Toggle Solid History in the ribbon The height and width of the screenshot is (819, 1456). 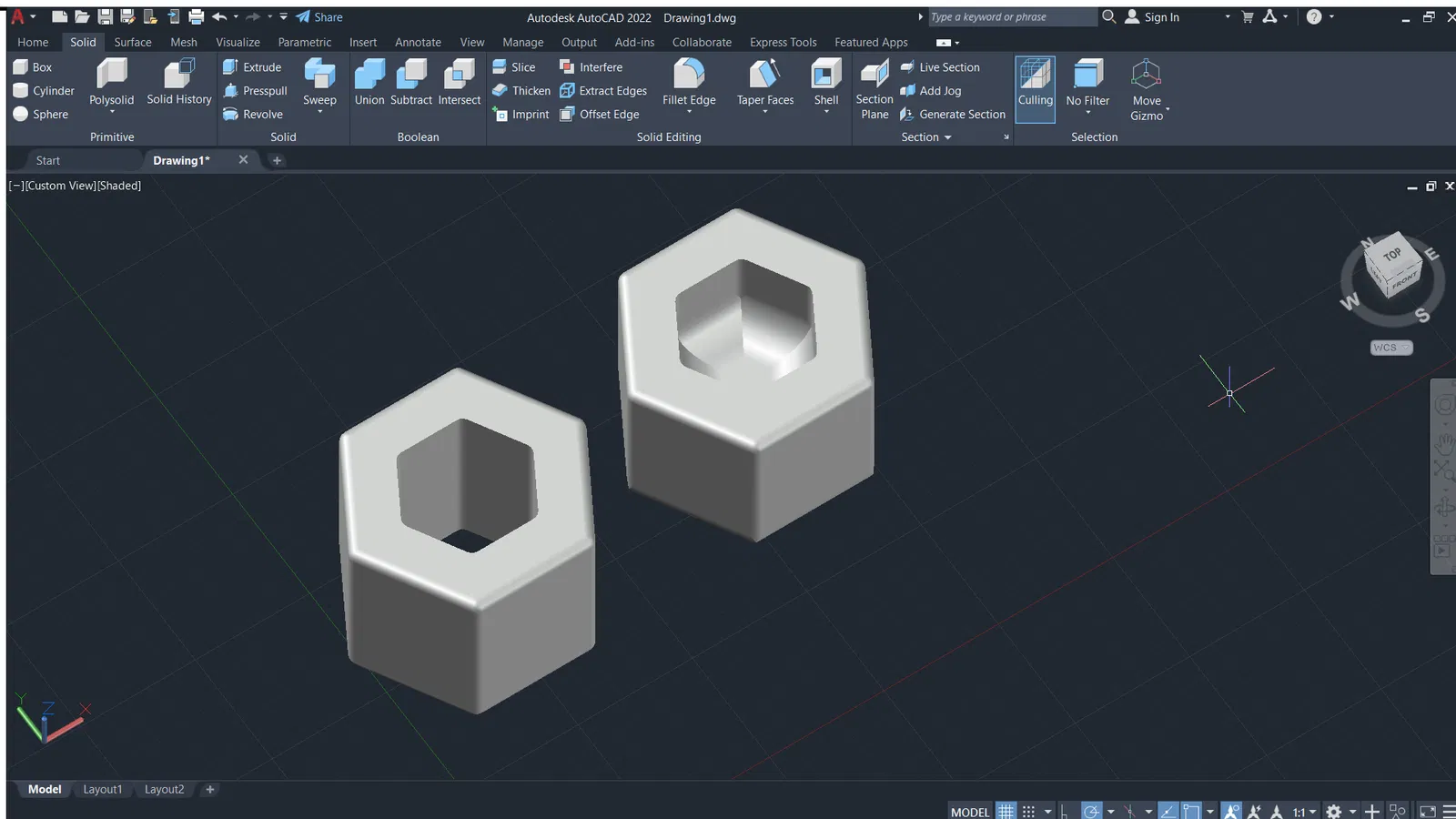[x=179, y=82]
